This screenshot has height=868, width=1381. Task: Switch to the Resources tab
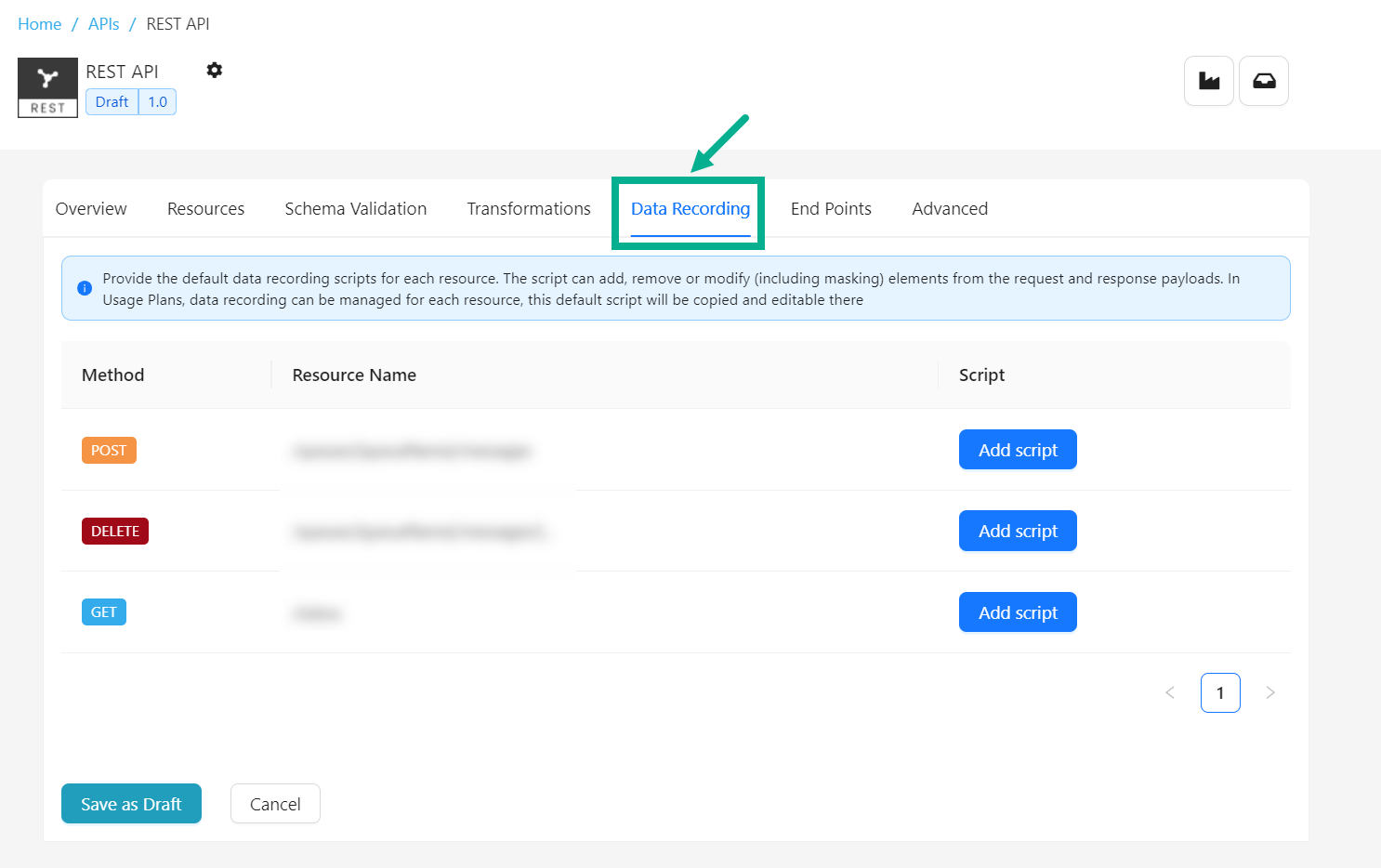coord(205,209)
